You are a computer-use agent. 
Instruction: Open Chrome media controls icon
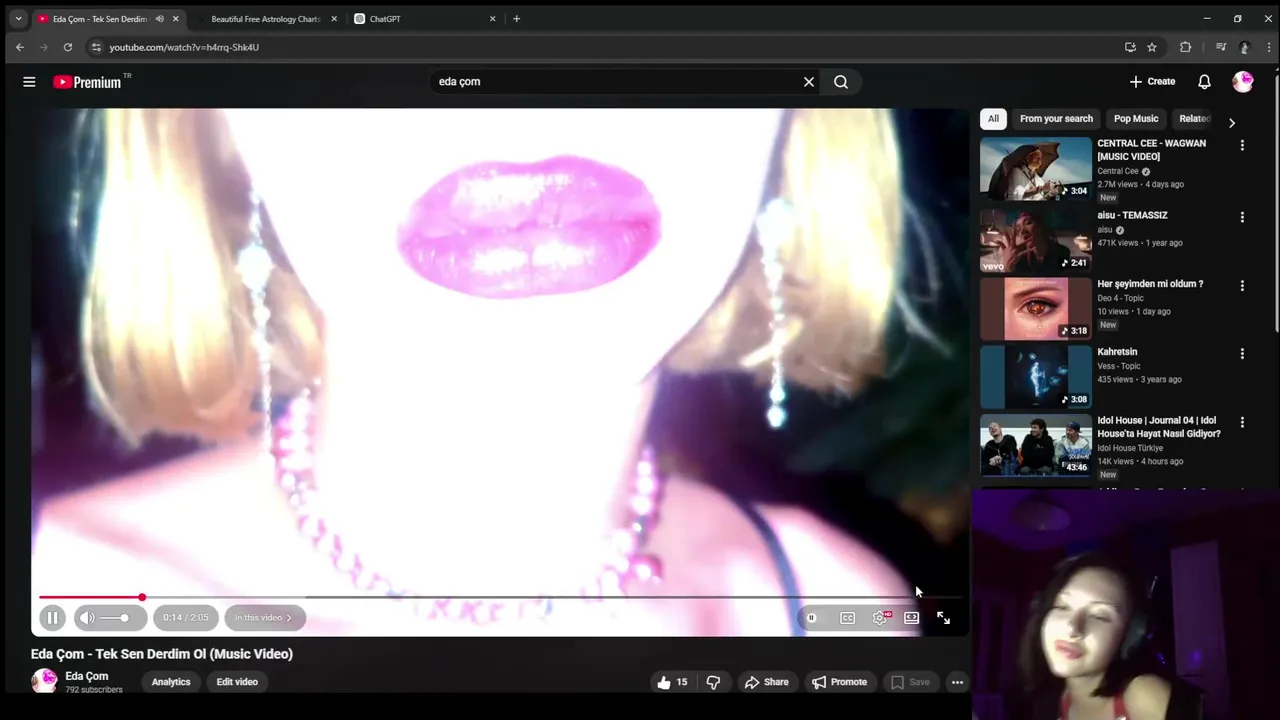[1221, 47]
